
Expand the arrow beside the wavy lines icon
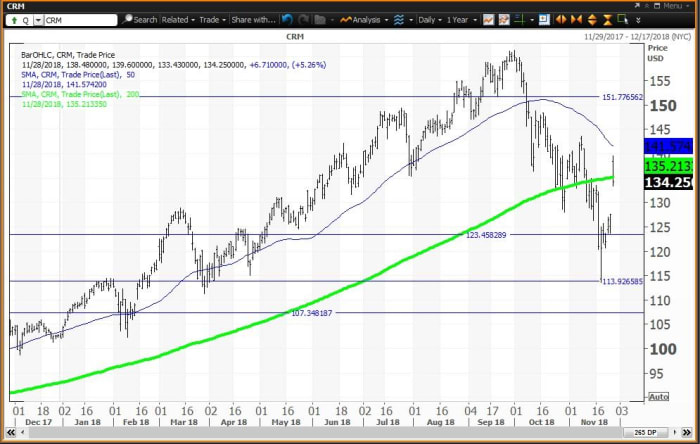410,21
